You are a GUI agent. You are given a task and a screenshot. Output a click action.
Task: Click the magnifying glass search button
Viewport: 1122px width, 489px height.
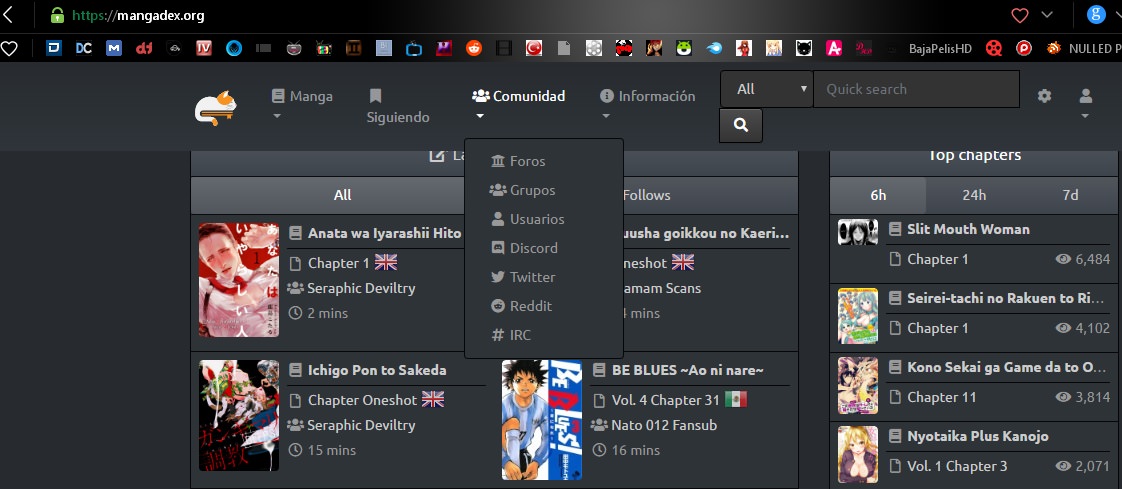741,125
